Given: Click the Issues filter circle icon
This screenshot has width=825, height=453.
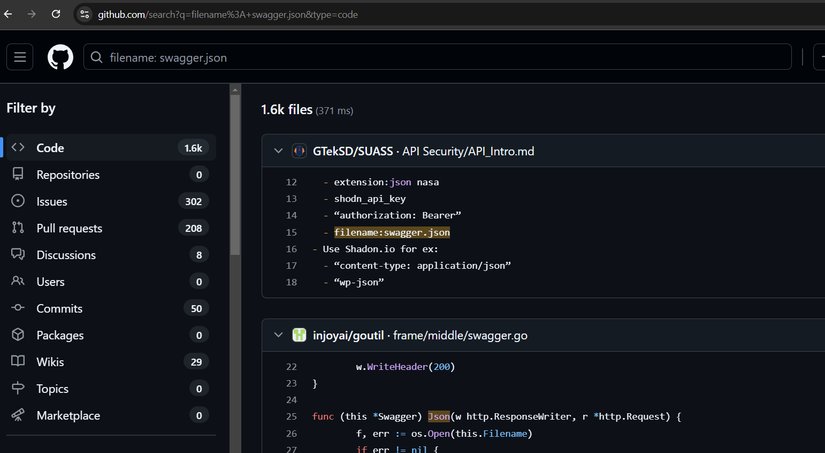Looking at the screenshot, I should point(18,201).
